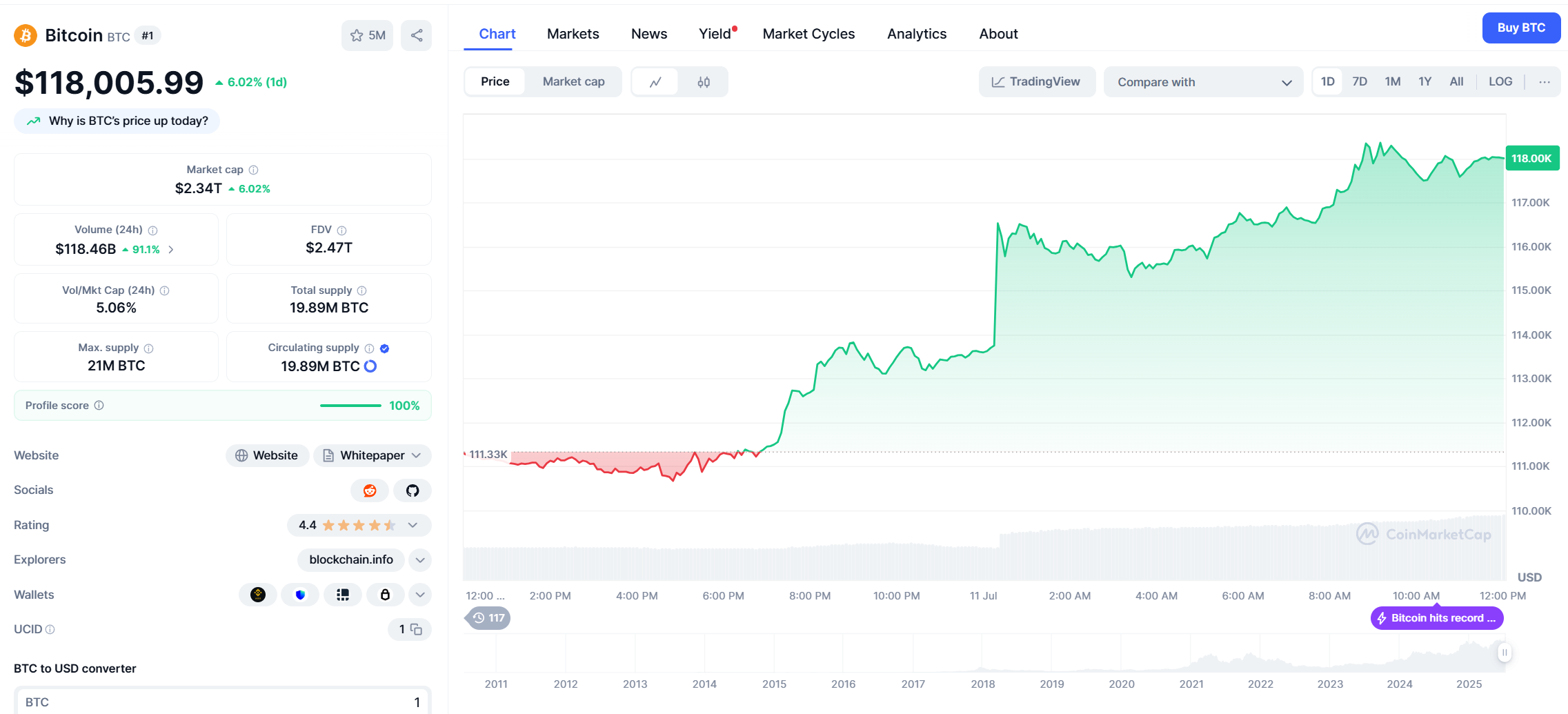Click the lock-shaped wallet icon
The width and height of the screenshot is (1568, 714).
coord(385,595)
